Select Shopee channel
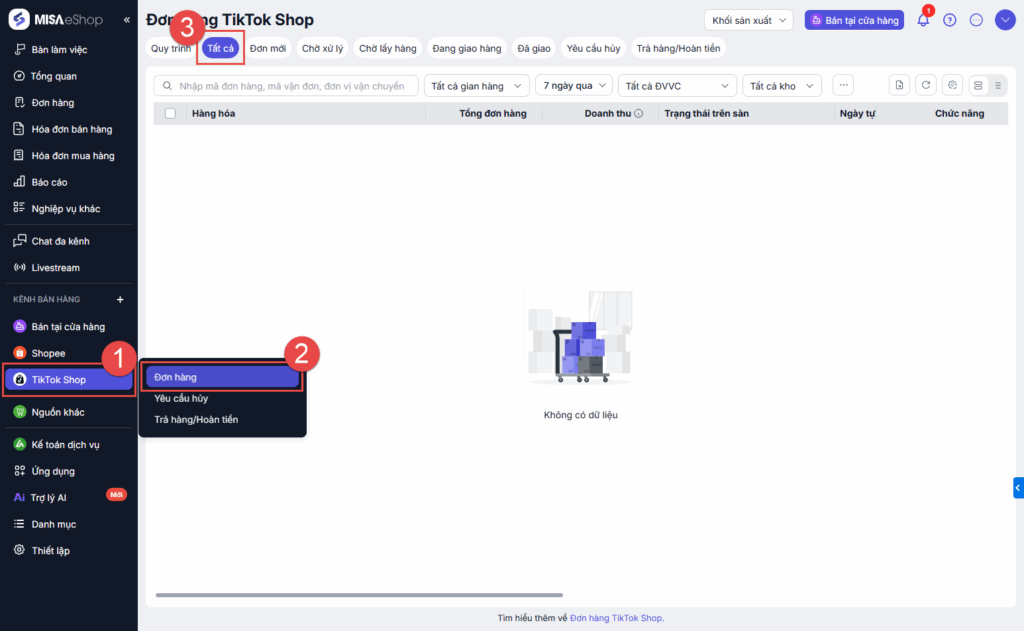This screenshot has width=1024, height=631. 48,353
